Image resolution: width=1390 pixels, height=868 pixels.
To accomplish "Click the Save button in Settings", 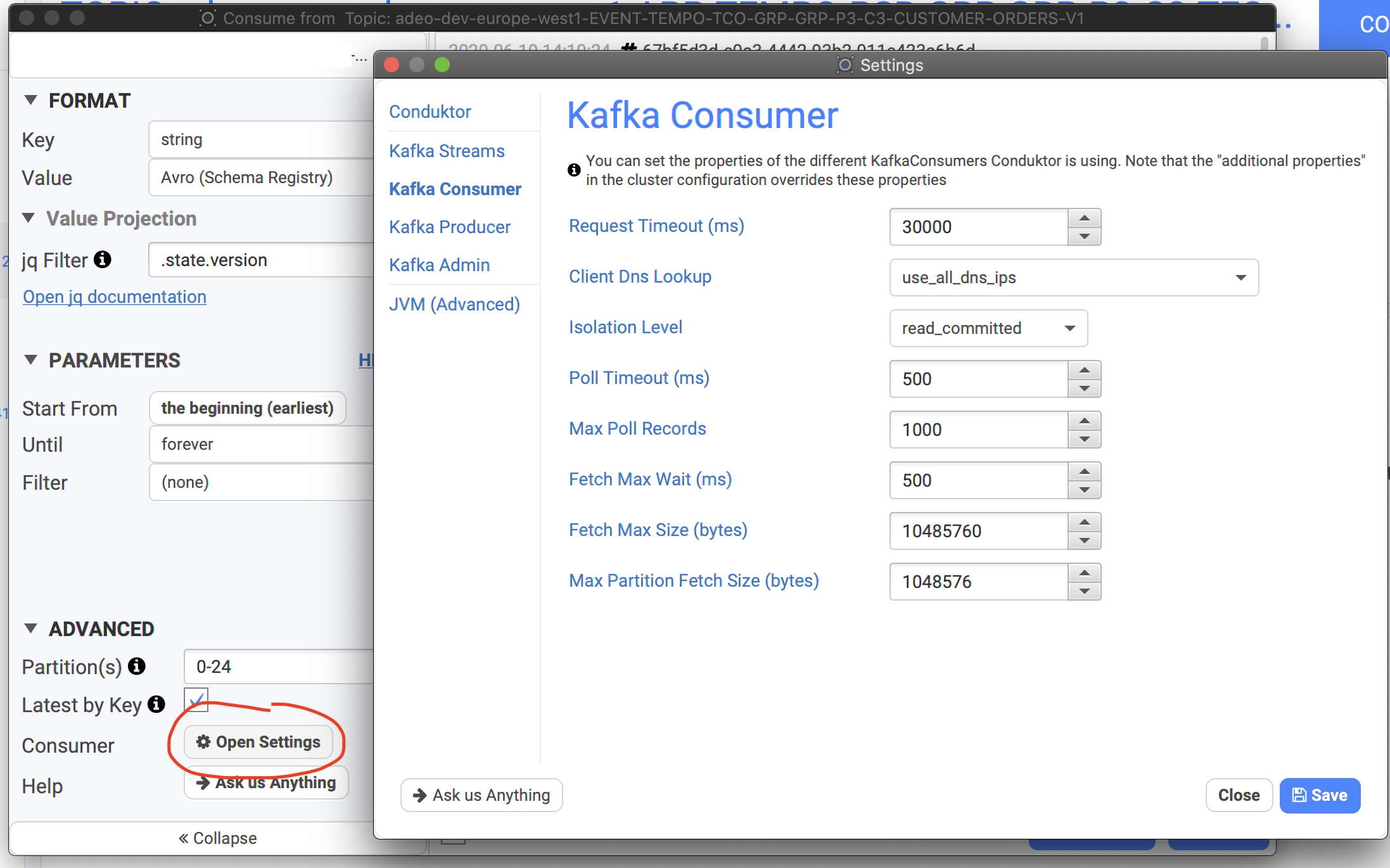I will [1320, 795].
